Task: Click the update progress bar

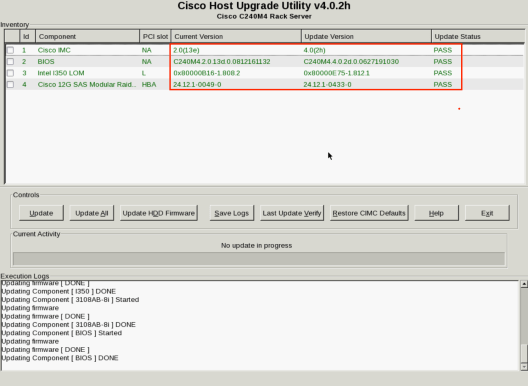Action: click(259, 259)
